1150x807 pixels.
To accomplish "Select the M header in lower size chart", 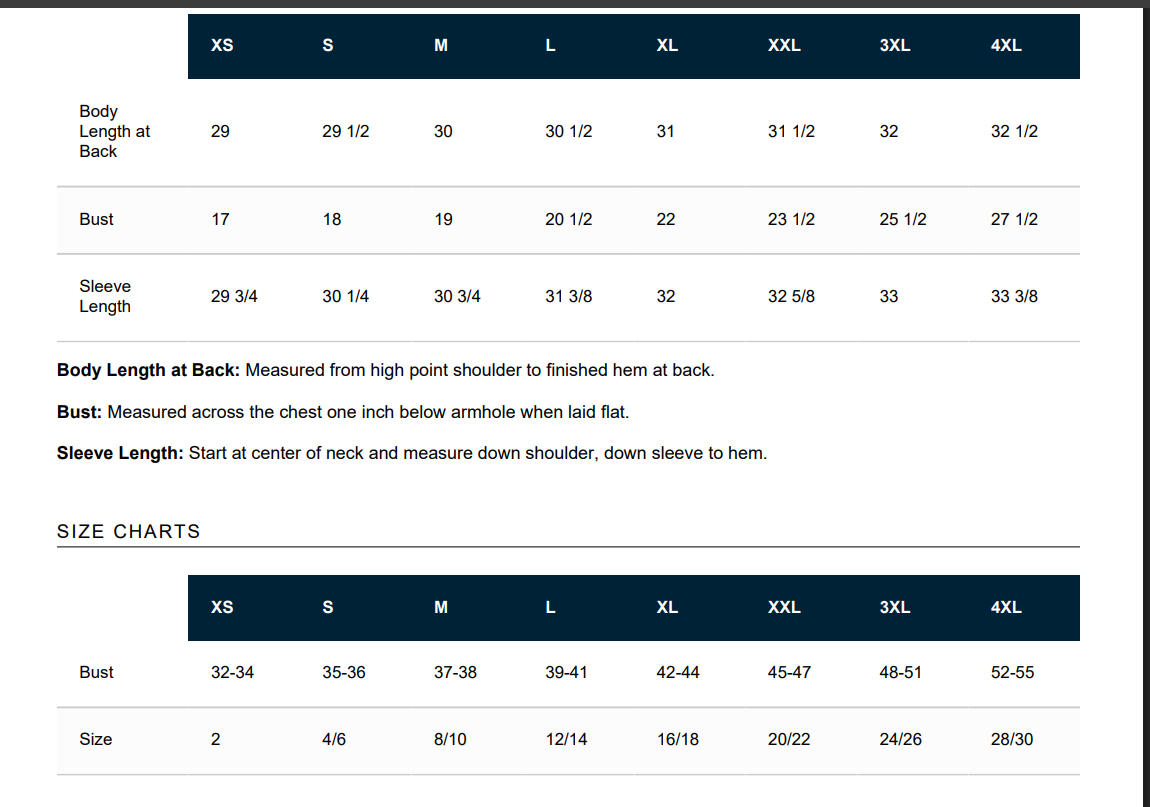I will point(441,607).
